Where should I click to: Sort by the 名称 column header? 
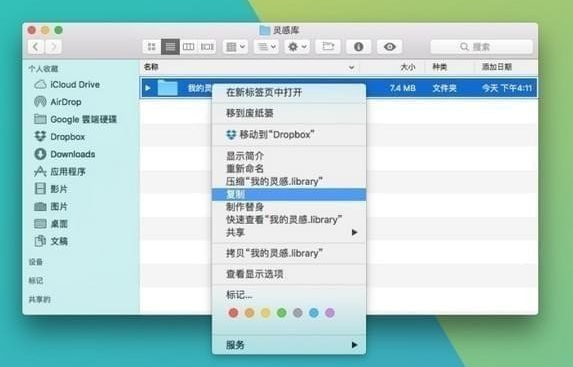click(151, 67)
